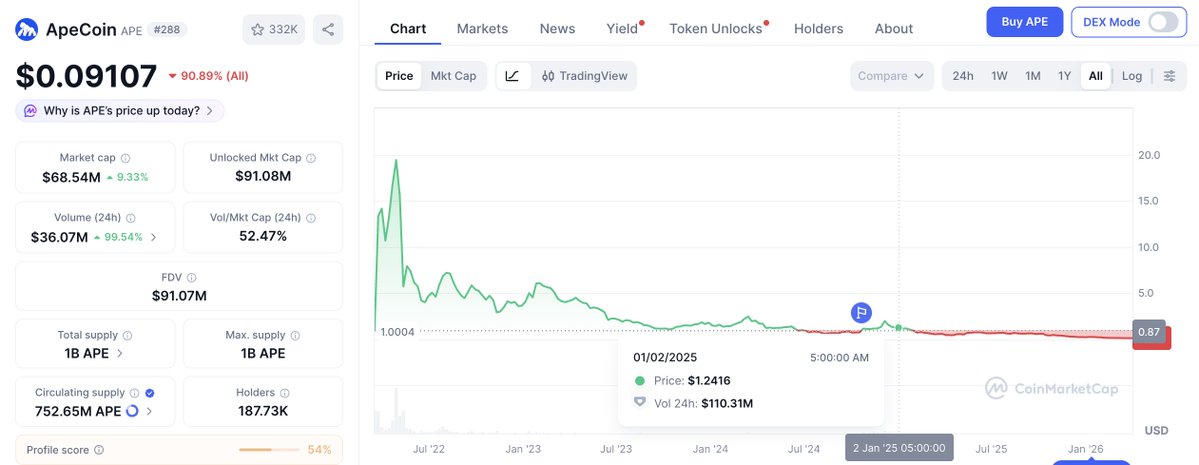The width and height of the screenshot is (1199, 465).
Task: Click Market cap info icon
Action: point(125,158)
